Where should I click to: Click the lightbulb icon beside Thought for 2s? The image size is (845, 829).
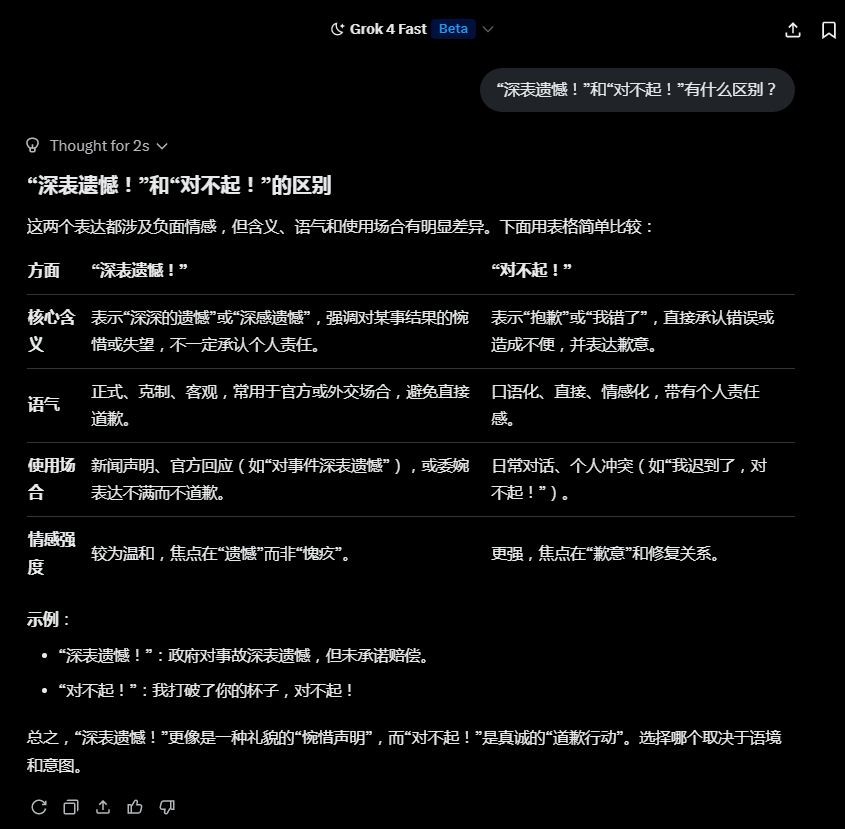pos(33,146)
